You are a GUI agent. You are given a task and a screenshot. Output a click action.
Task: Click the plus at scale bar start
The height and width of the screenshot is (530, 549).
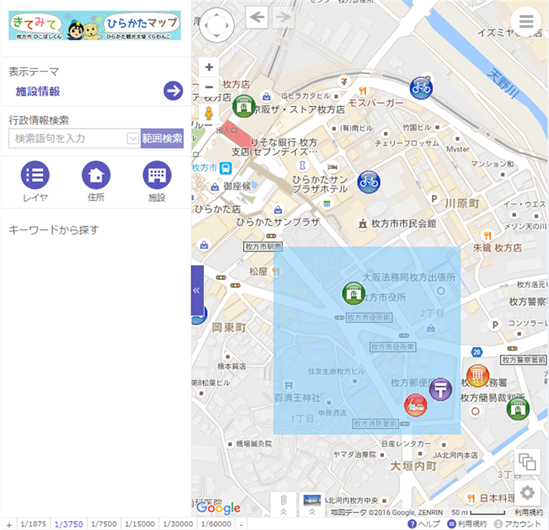click(x=9, y=525)
